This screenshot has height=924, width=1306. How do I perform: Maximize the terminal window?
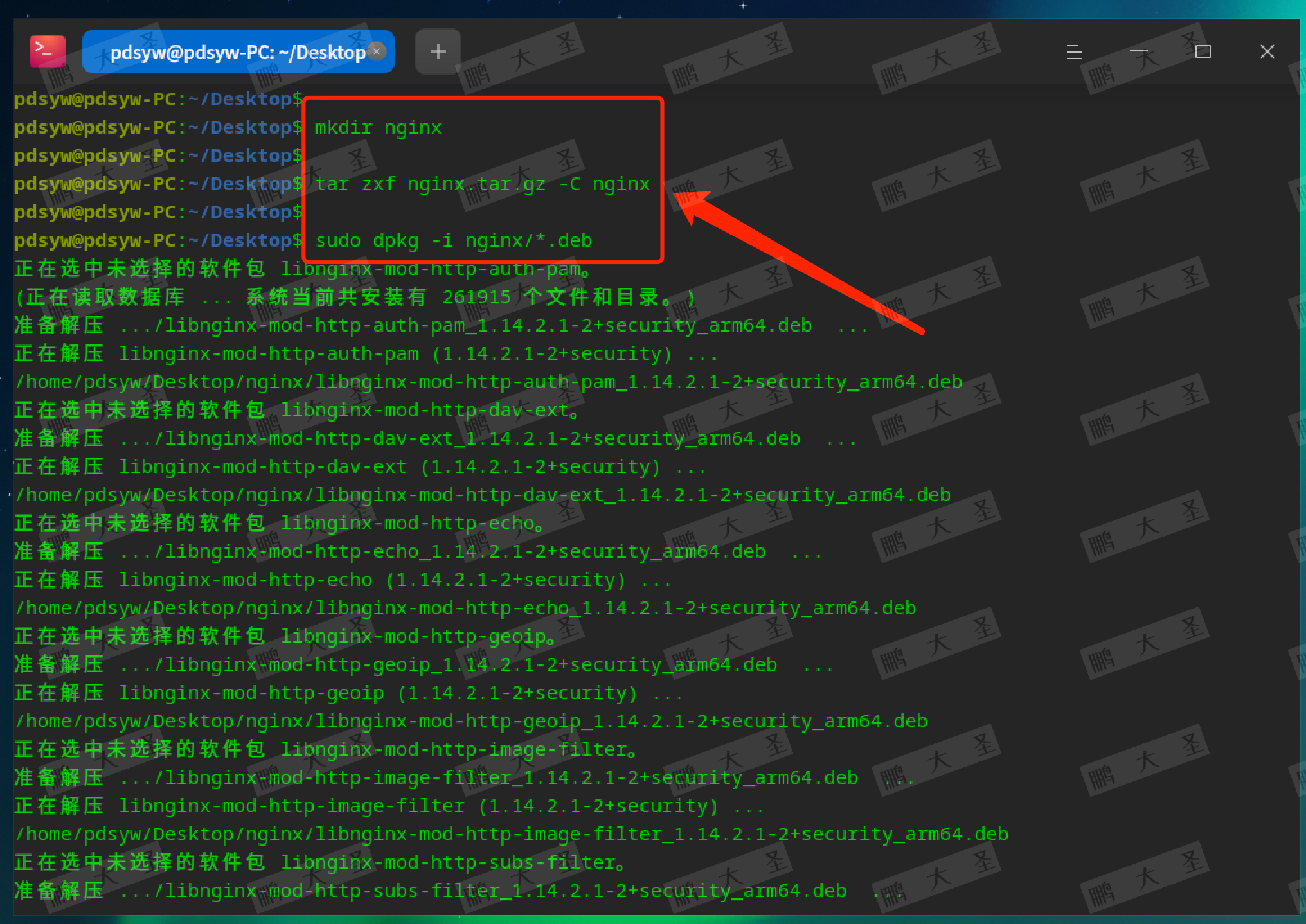coord(1203,51)
